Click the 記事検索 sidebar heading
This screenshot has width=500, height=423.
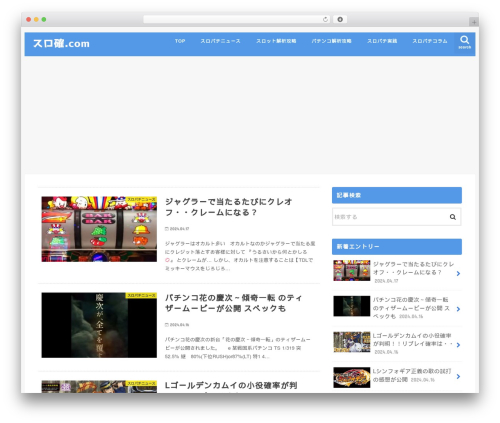click(397, 195)
